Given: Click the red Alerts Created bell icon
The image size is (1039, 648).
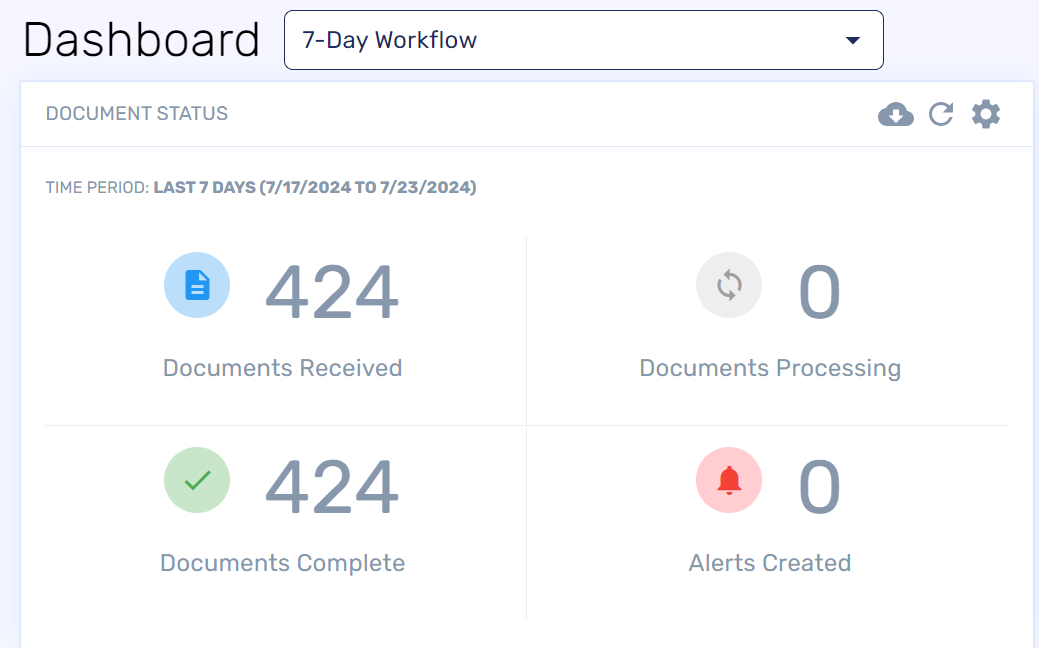Looking at the screenshot, I should [x=729, y=480].
